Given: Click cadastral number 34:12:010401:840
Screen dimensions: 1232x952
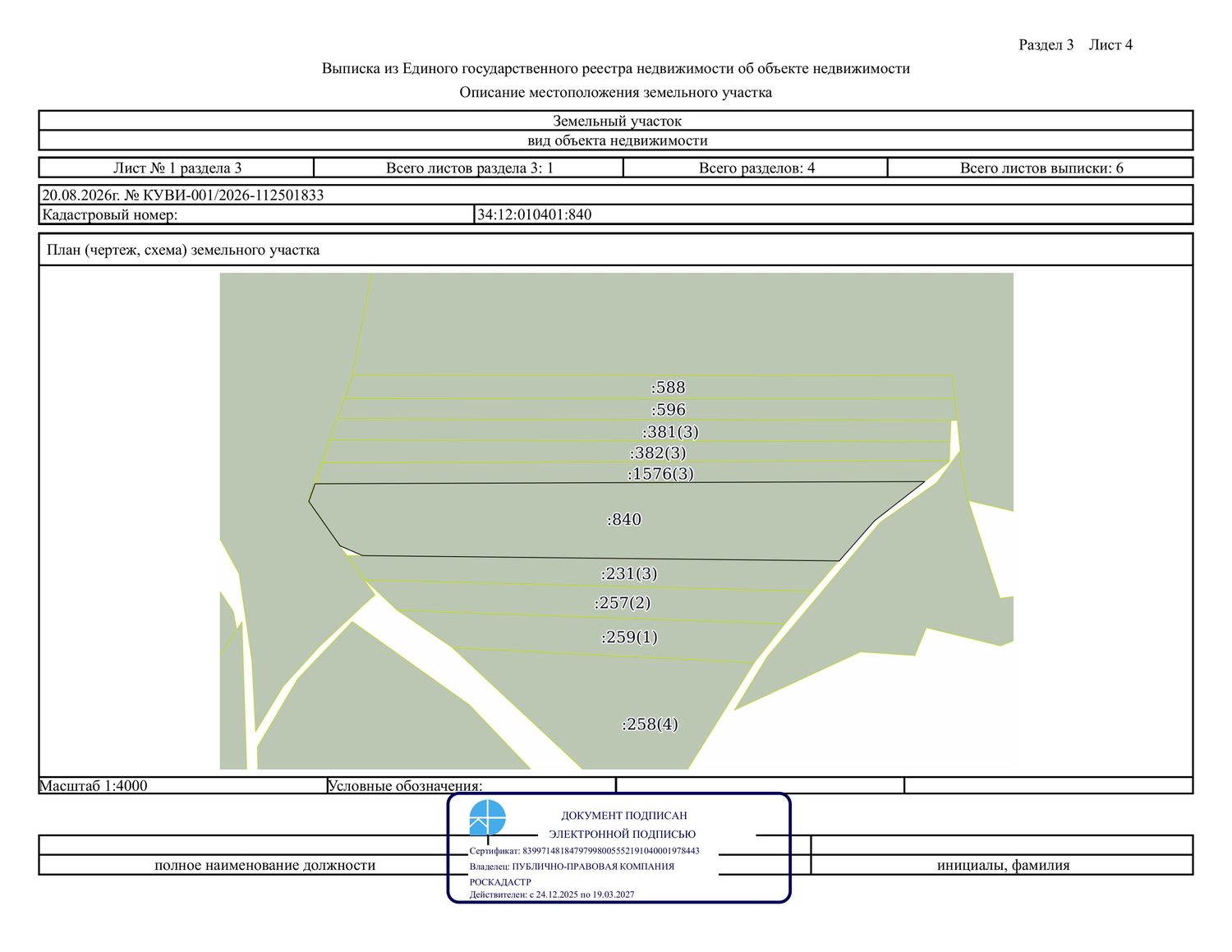Looking at the screenshot, I should click(535, 215).
